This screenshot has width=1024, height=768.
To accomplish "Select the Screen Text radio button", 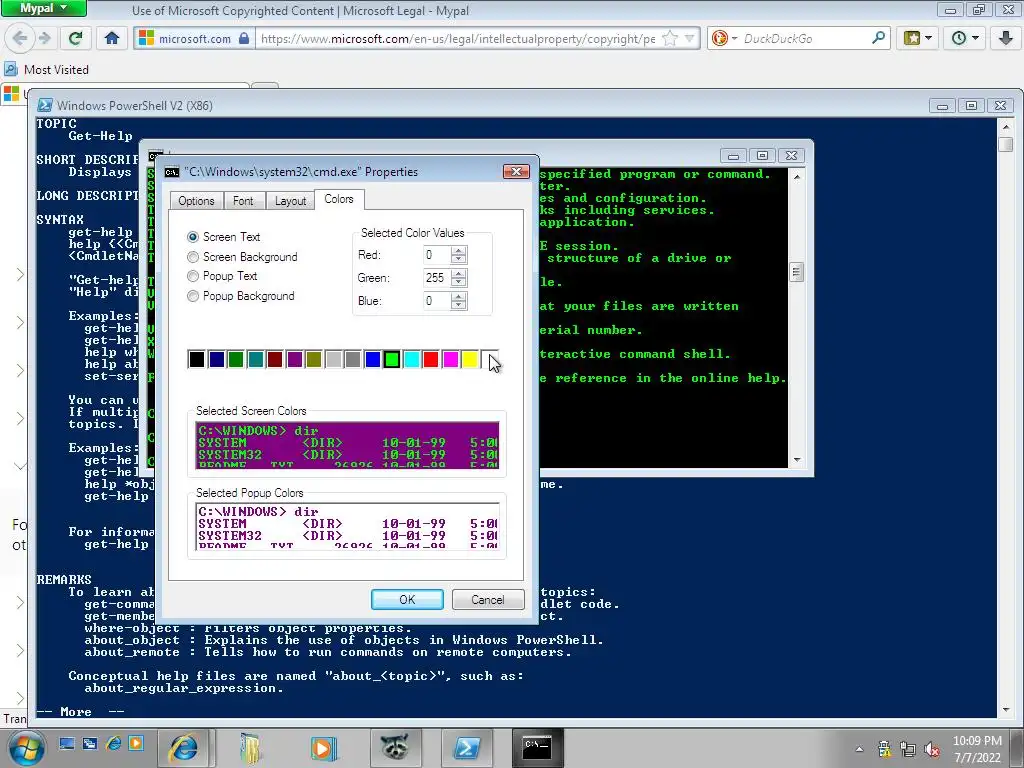I will [193, 237].
